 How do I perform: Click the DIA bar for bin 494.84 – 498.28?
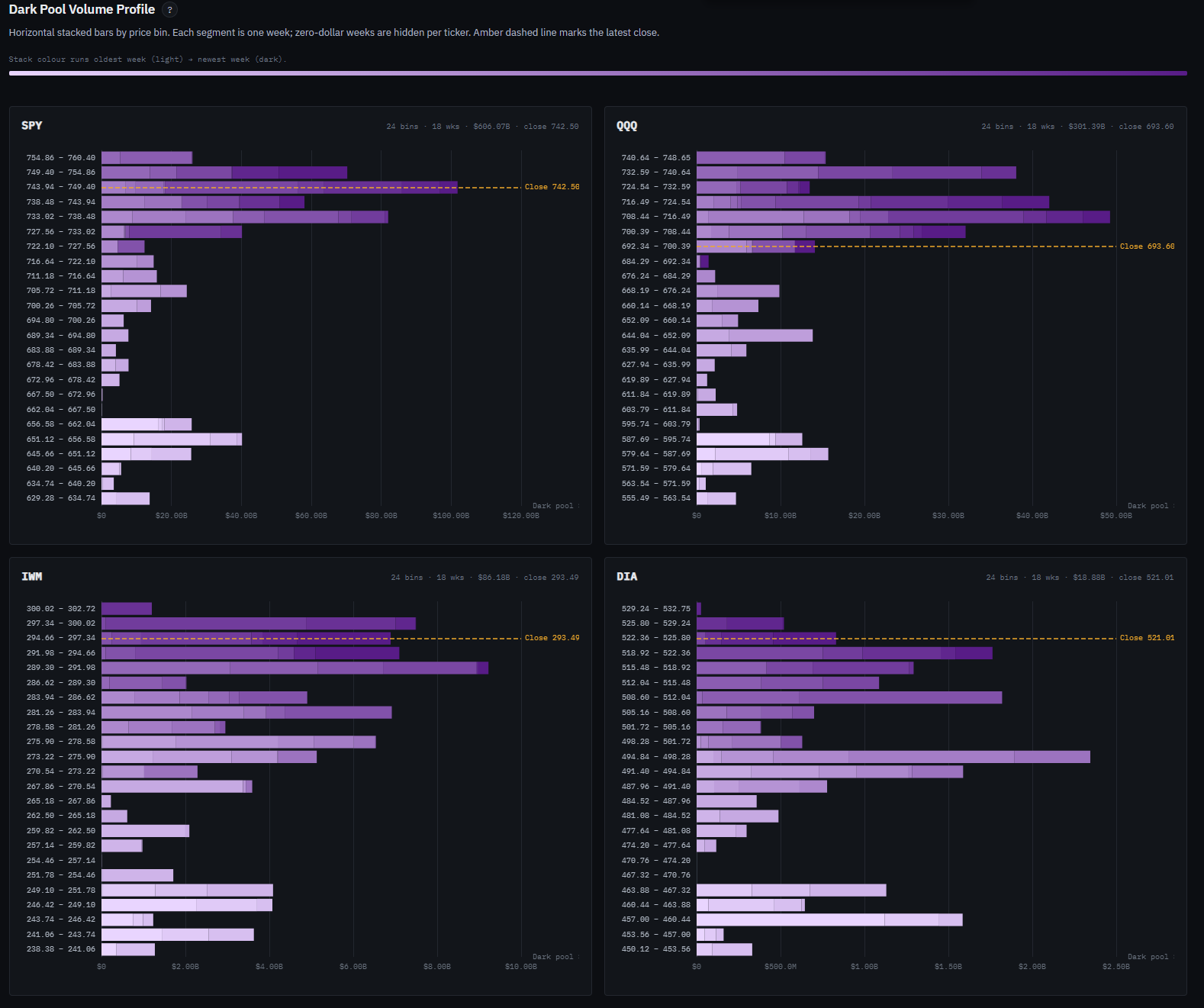[x=893, y=757]
